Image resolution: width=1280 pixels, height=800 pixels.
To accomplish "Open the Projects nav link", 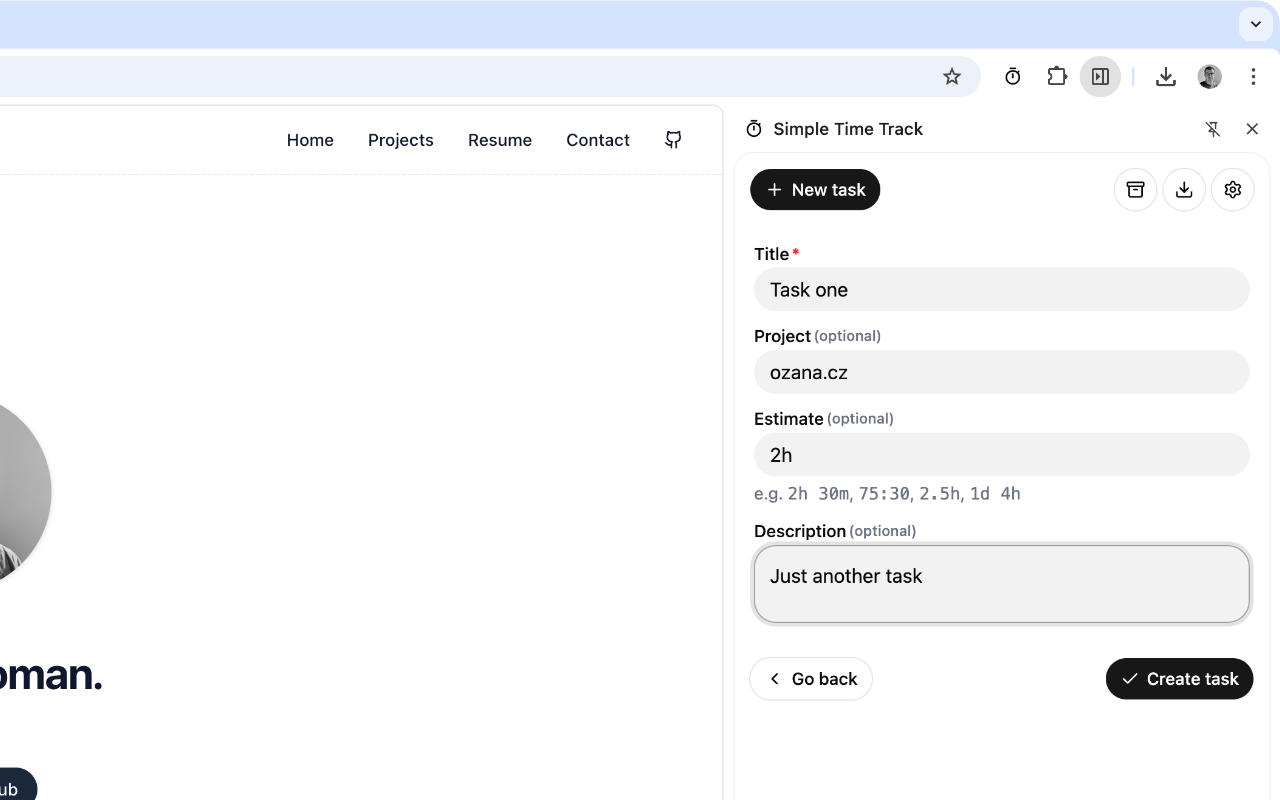I will click(x=401, y=140).
